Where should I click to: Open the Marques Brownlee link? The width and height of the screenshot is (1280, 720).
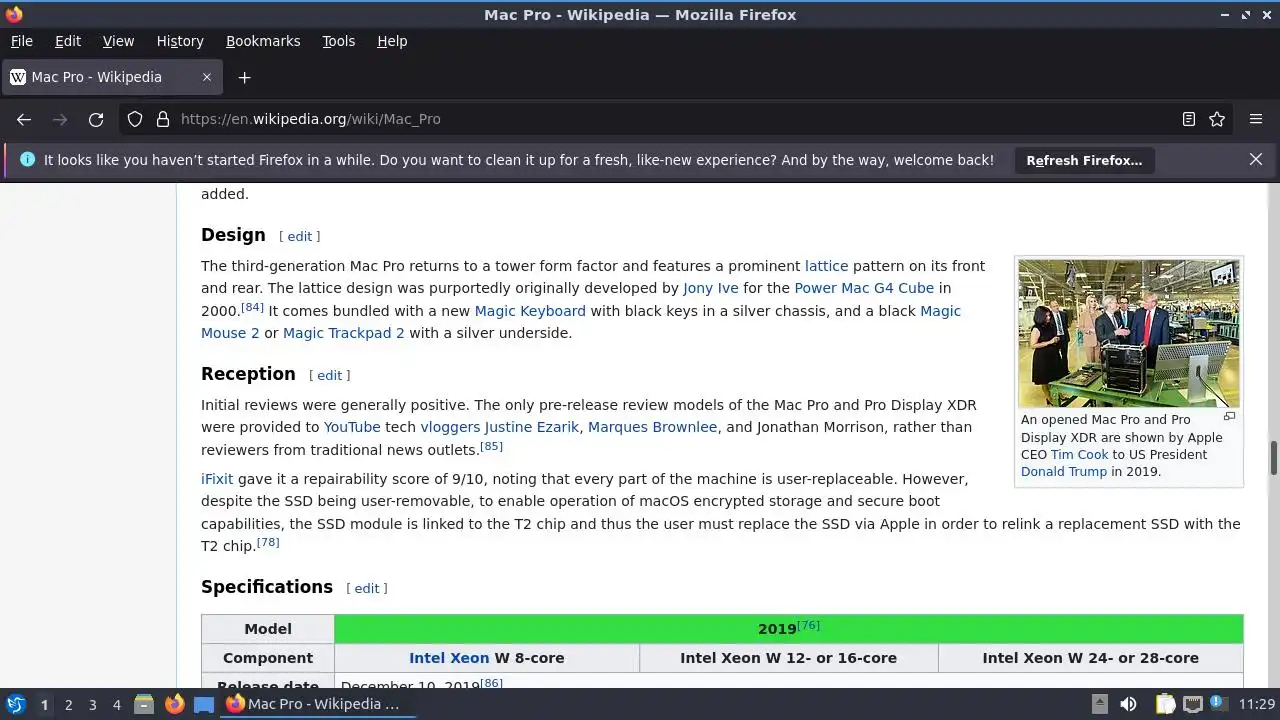tap(652, 427)
